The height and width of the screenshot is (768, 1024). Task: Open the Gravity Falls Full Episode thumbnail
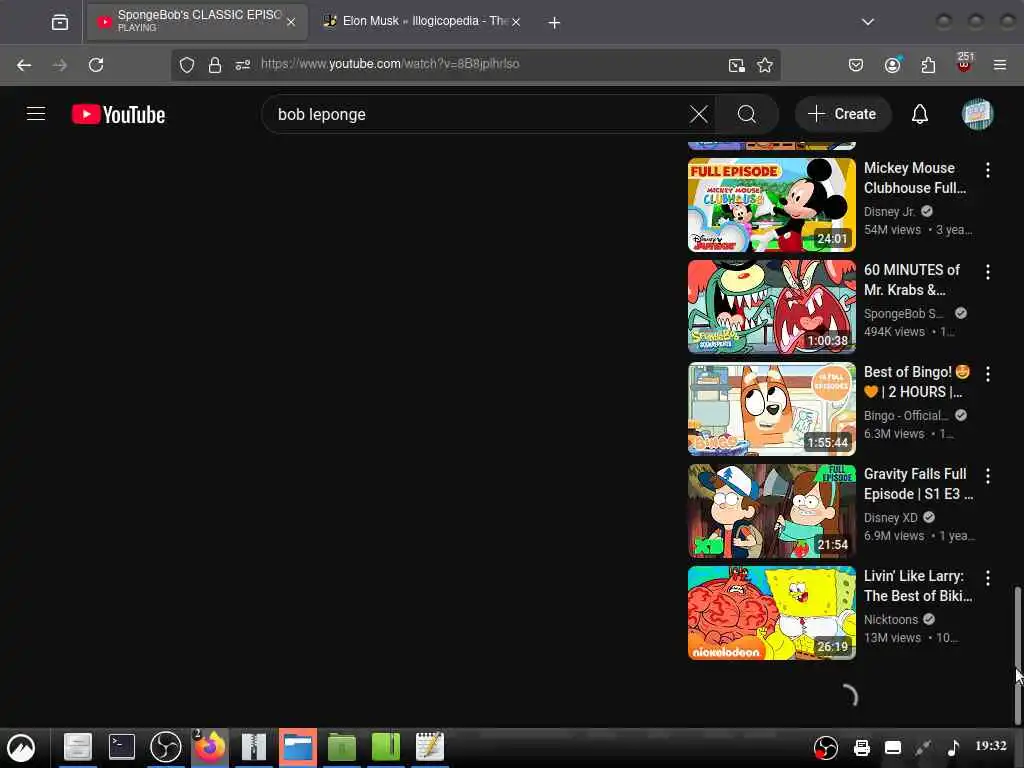(771, 511)
